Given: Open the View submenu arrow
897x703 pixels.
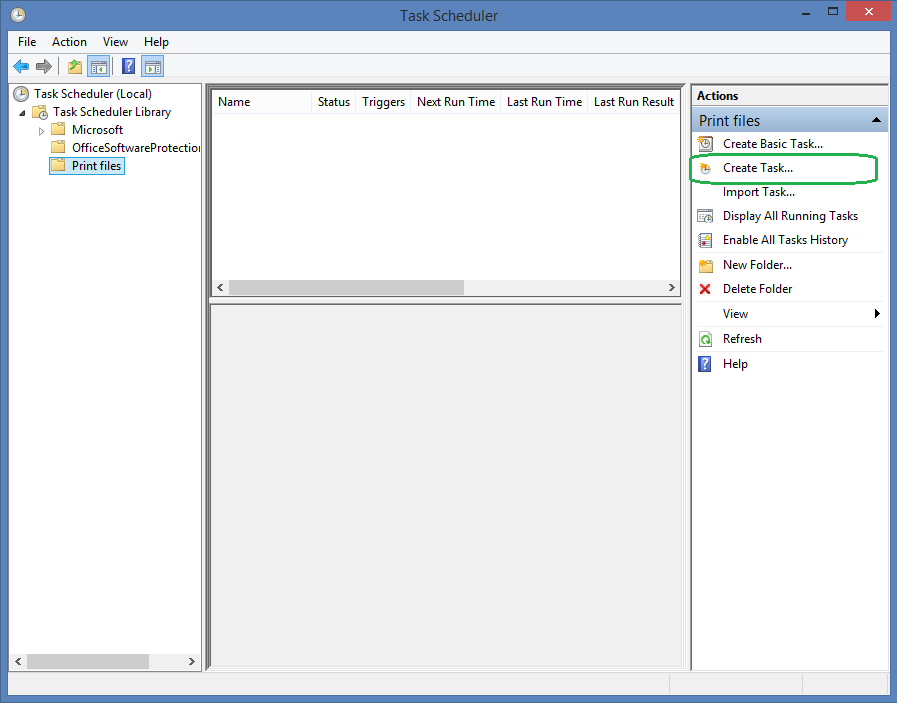Looking at the screenshot, I should (x=877, y=313).
